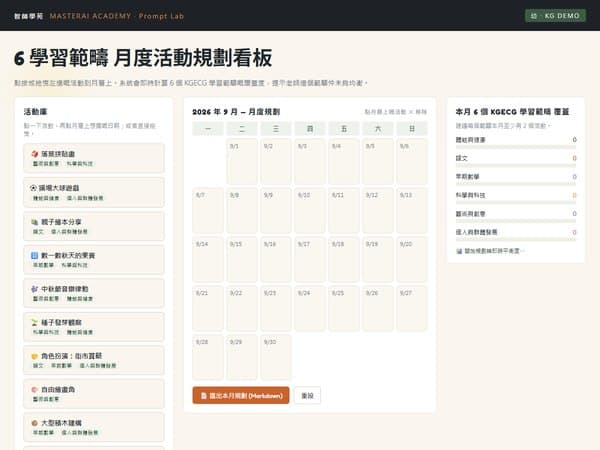The height and width of the screenshot is (450, 600).
Task: Select the 9/1 calendar day cell
Action: pos(242,161)
